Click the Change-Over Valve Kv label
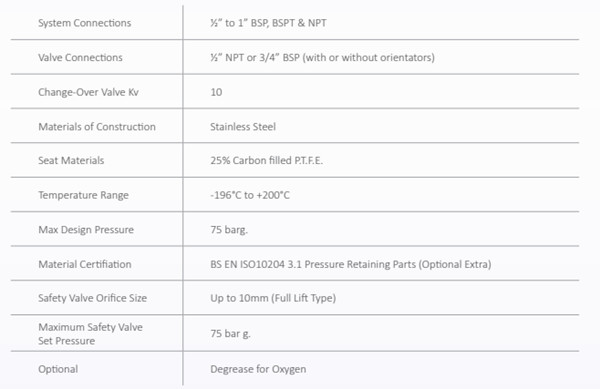 pyautogui.click(x=88, y=92)
